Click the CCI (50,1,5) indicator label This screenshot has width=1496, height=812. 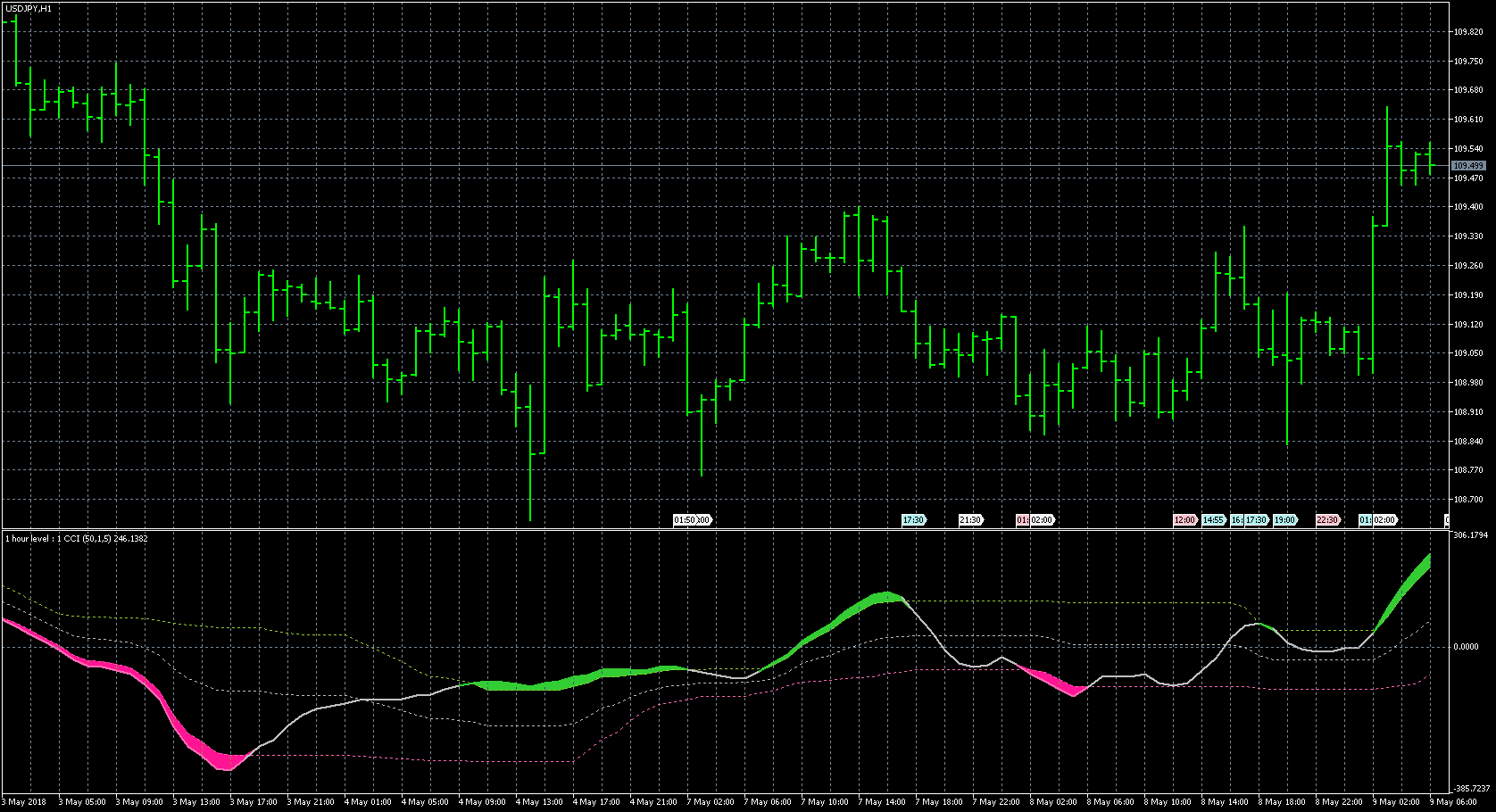pyautogui.click(x=75, y=539)
